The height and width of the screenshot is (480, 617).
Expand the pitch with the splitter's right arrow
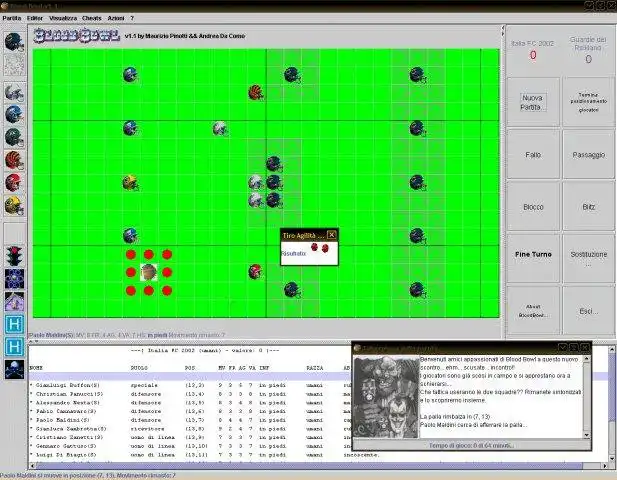(x=502, y=34)
